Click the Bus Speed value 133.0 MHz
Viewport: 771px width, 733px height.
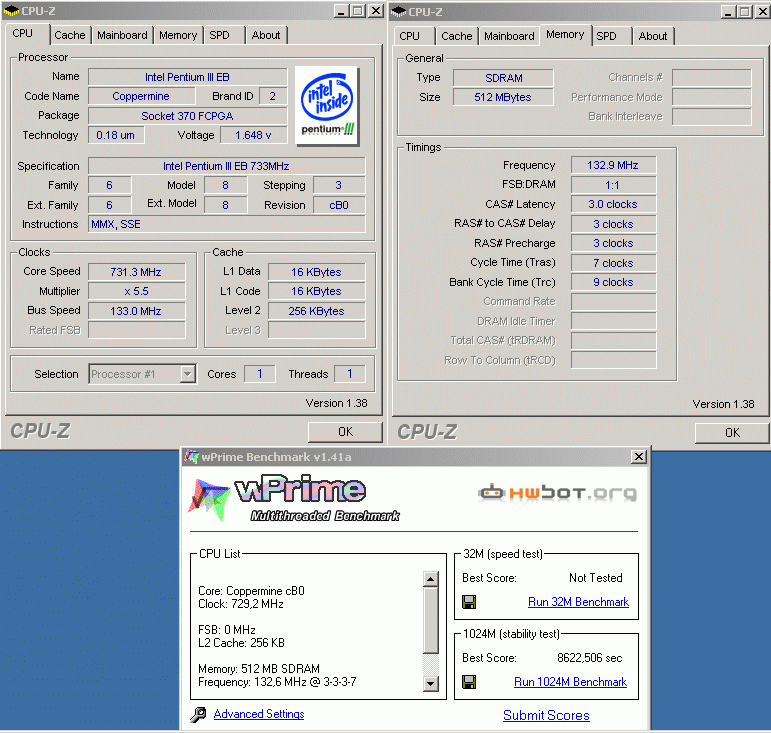click(x=136, y=311)
